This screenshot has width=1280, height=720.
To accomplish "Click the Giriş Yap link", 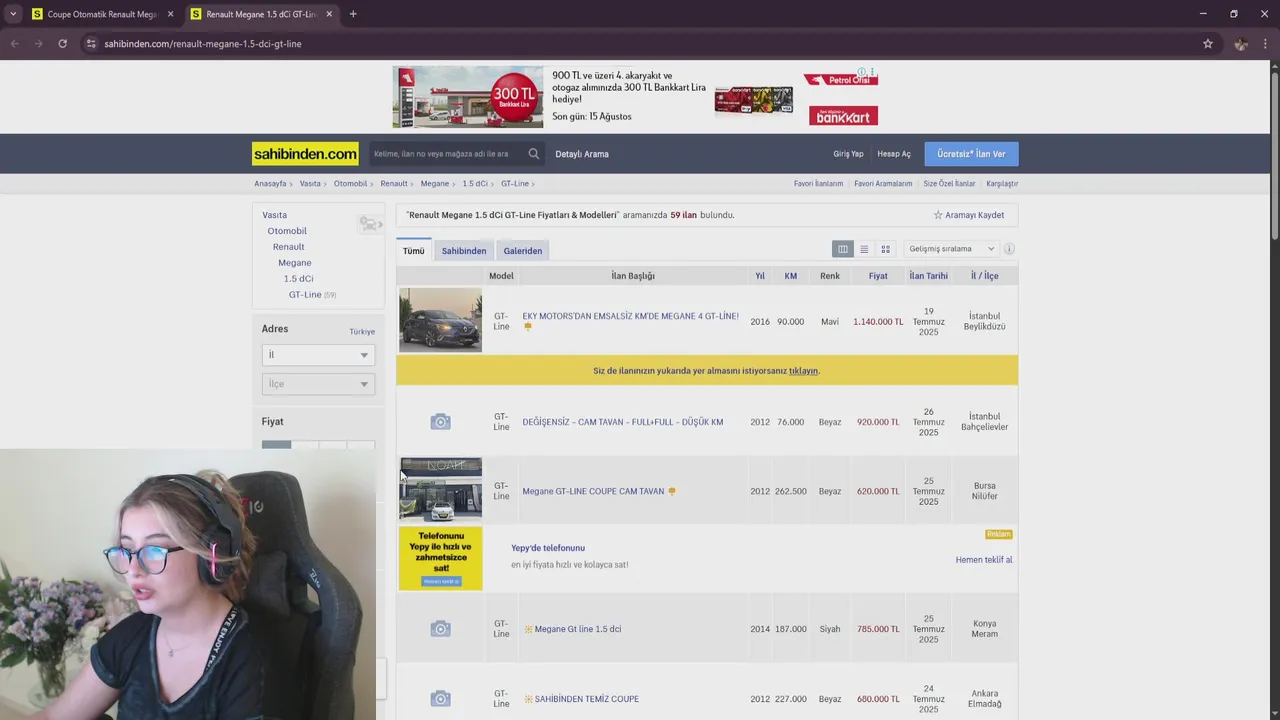I will point(848,154).
